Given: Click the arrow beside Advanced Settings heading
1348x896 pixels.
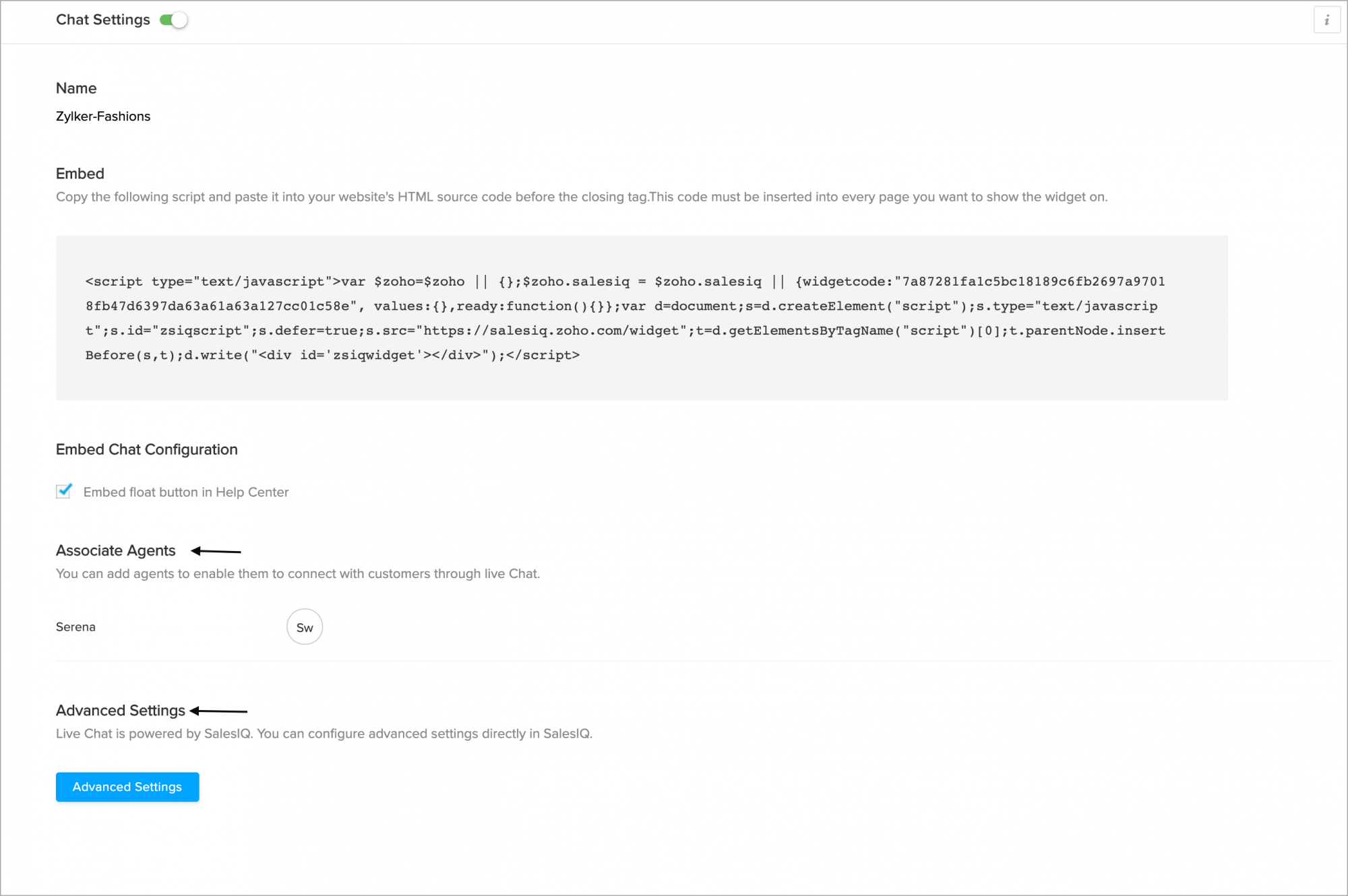Looking at the screenshot, I should tap(218, 711).
